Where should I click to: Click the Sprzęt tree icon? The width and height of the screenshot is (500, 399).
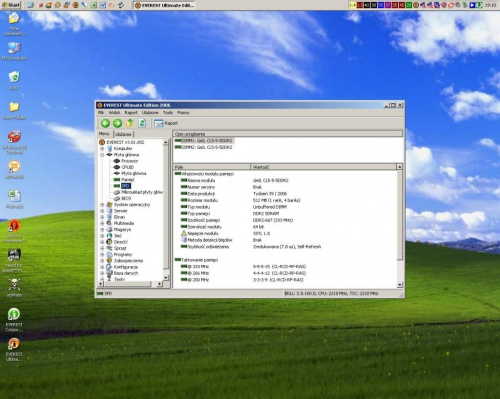(109, 248)
